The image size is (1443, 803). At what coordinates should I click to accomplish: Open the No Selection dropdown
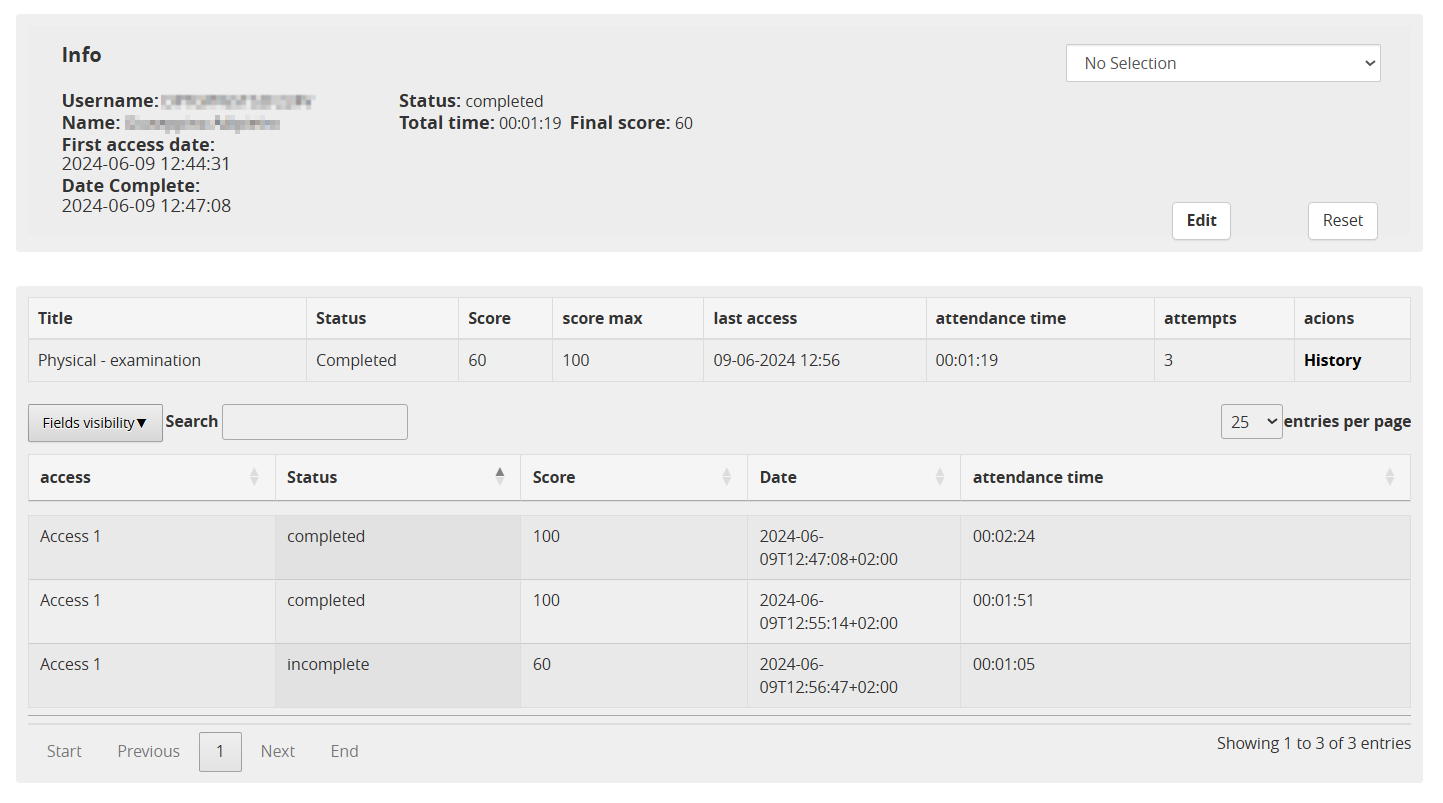[x=1222, y=63]
